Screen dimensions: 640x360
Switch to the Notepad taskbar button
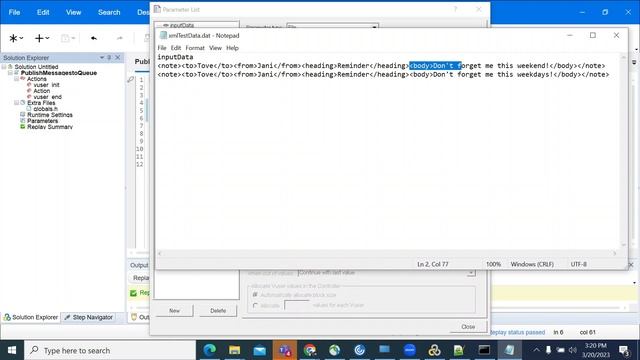pos(509,350)
